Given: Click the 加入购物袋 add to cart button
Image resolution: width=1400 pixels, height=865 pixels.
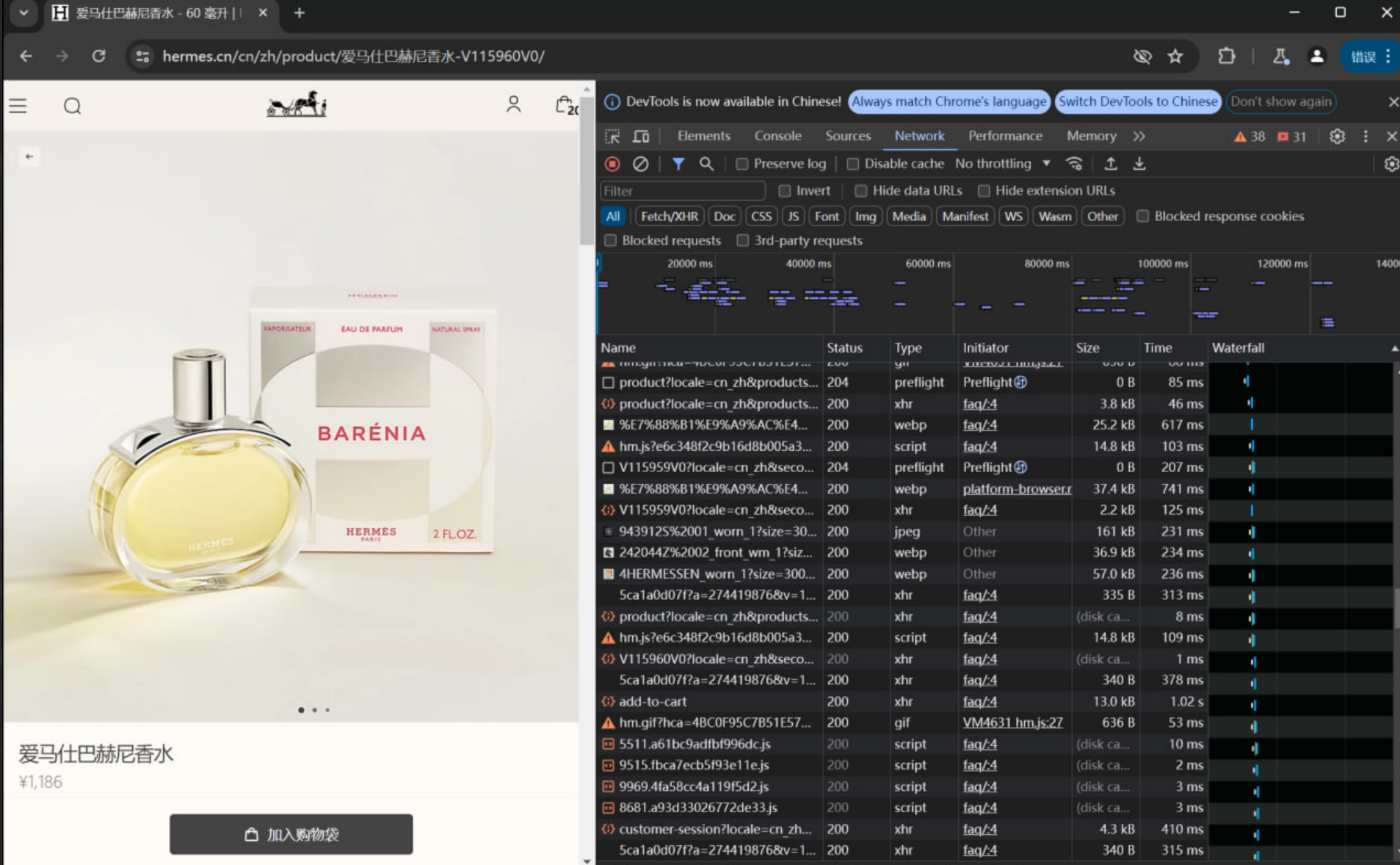Looking at the screenshot, I should point(291,833).
